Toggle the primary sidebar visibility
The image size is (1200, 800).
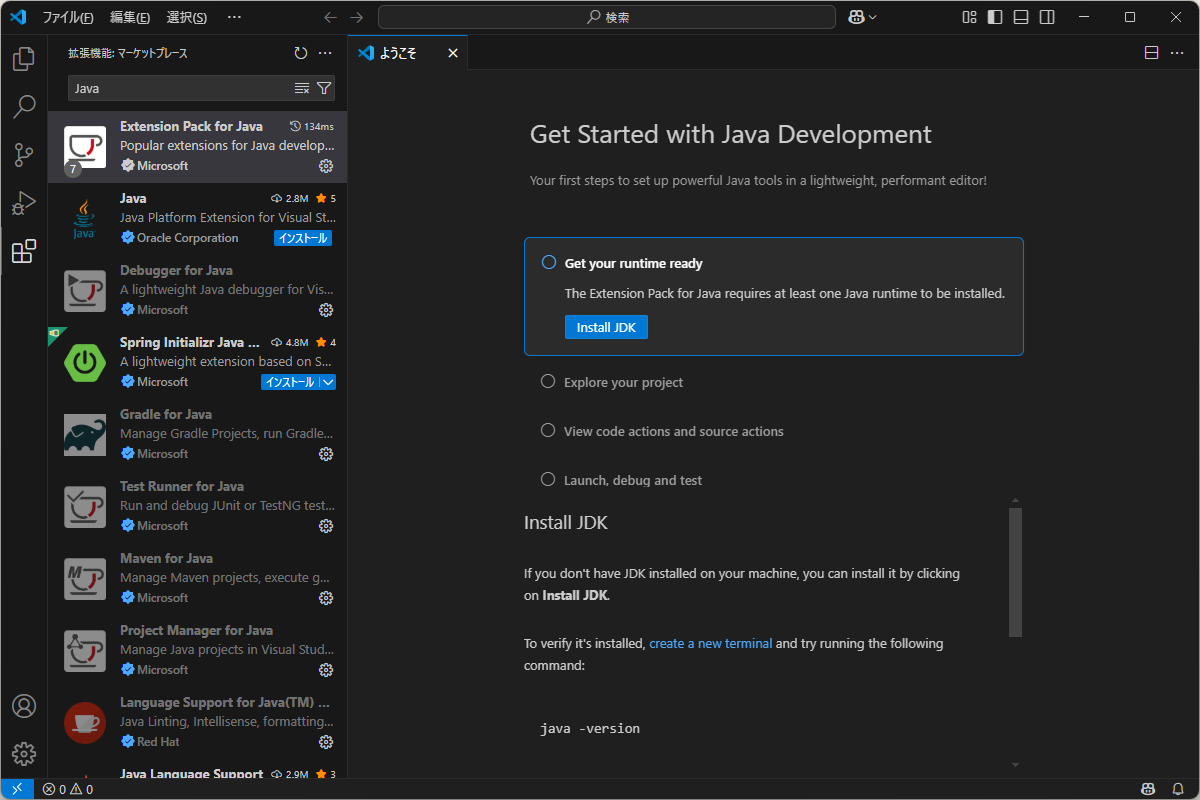993,16
